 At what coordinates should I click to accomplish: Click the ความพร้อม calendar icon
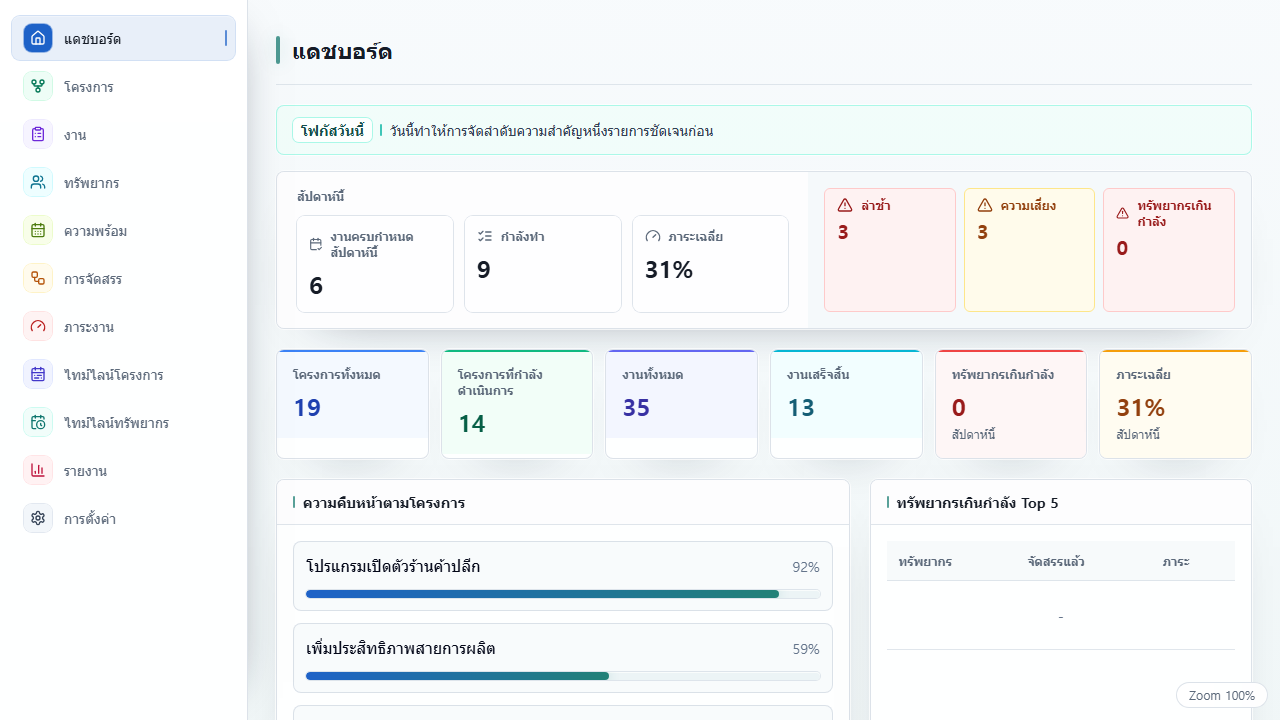[x=38, y=230]
